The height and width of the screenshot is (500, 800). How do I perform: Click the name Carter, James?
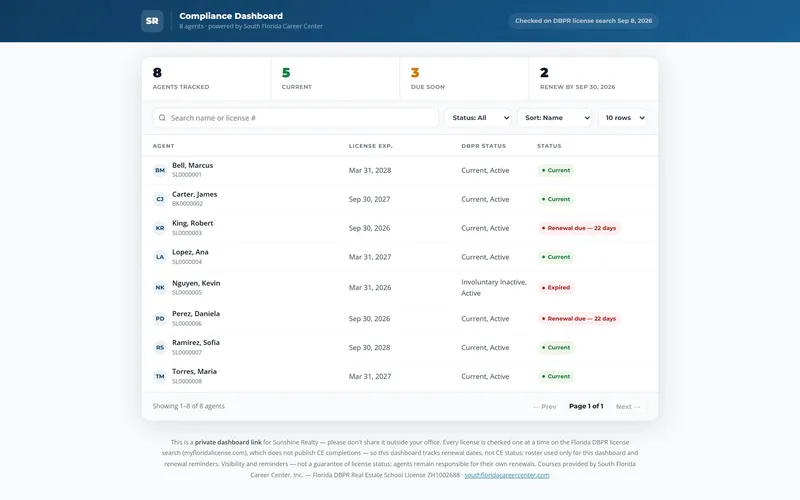click(194, 194)
